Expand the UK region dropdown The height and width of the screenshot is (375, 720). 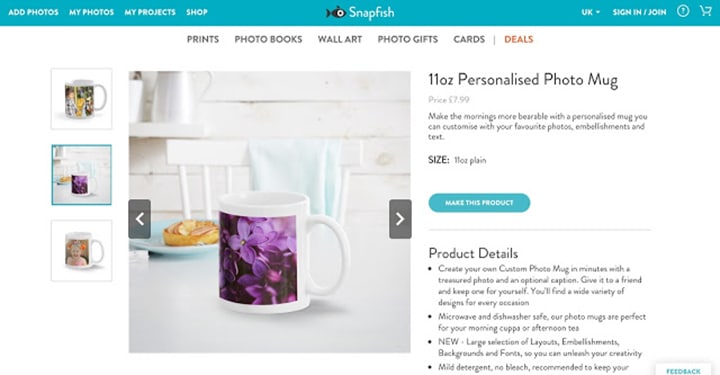(x=591, y=12)
